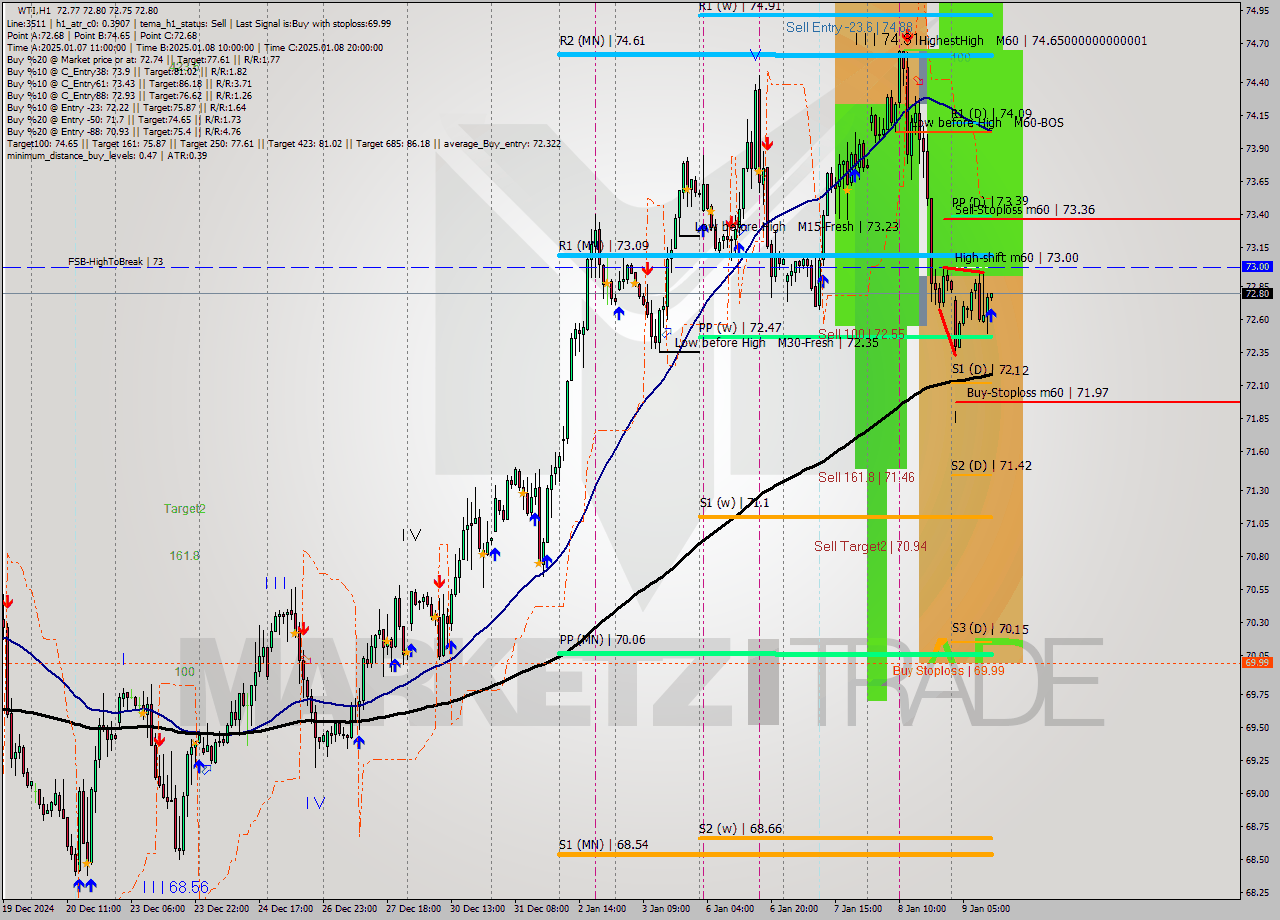The image size is (1280, 920).
Task: Click the 'S3 (D) | 70.15' label
Action: click(990, 629)
